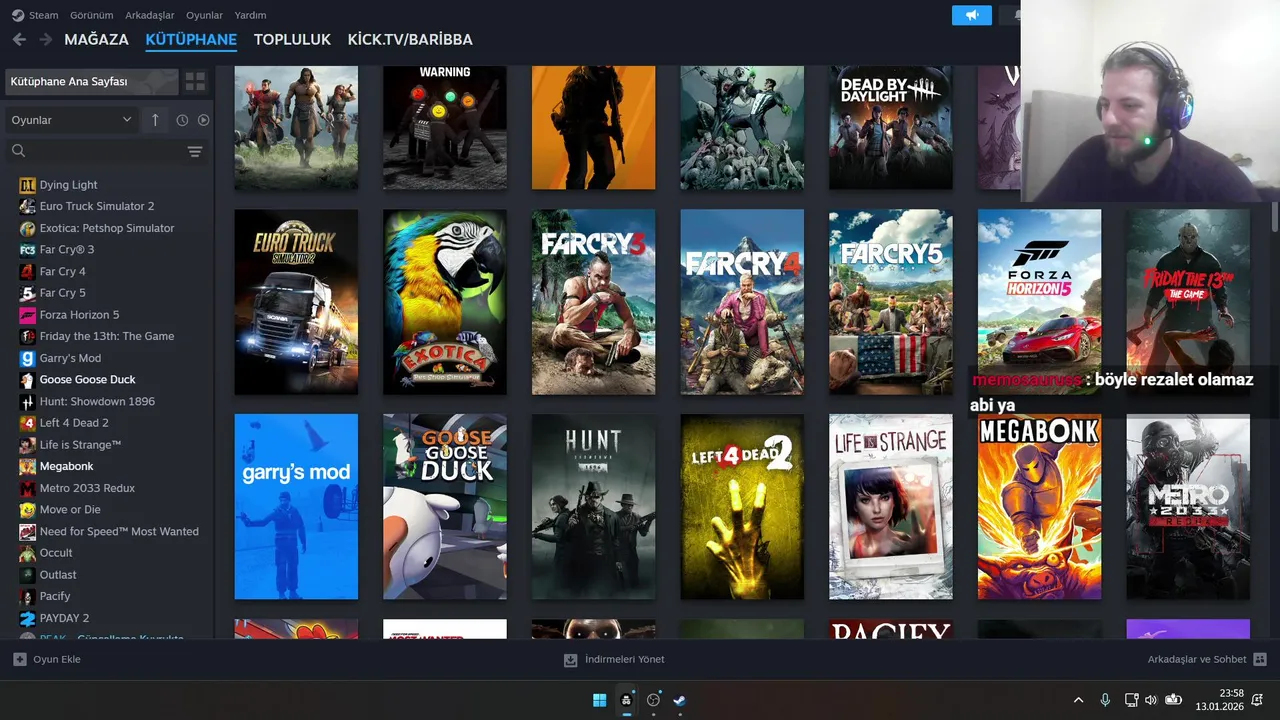Open the Euro Truck Simulator 2 cover

pos(296,302)
